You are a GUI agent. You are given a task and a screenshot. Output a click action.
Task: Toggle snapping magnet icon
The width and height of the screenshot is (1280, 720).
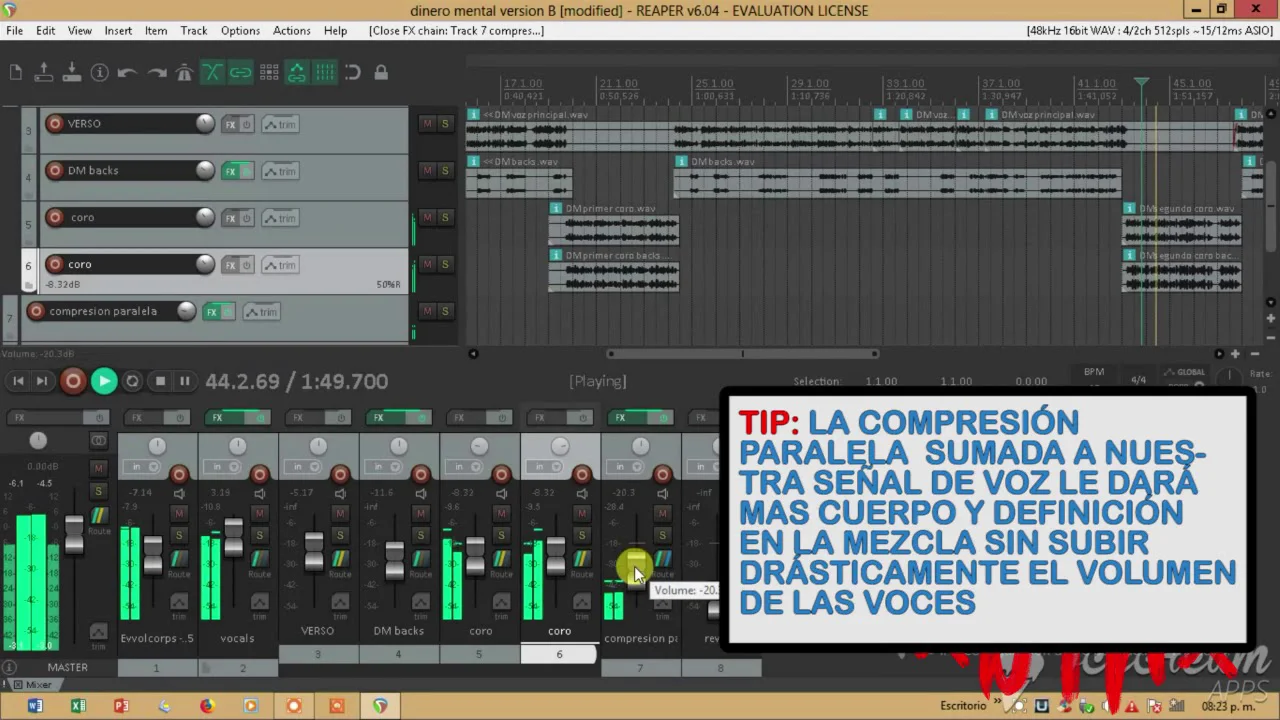click(x=353, y=72)
